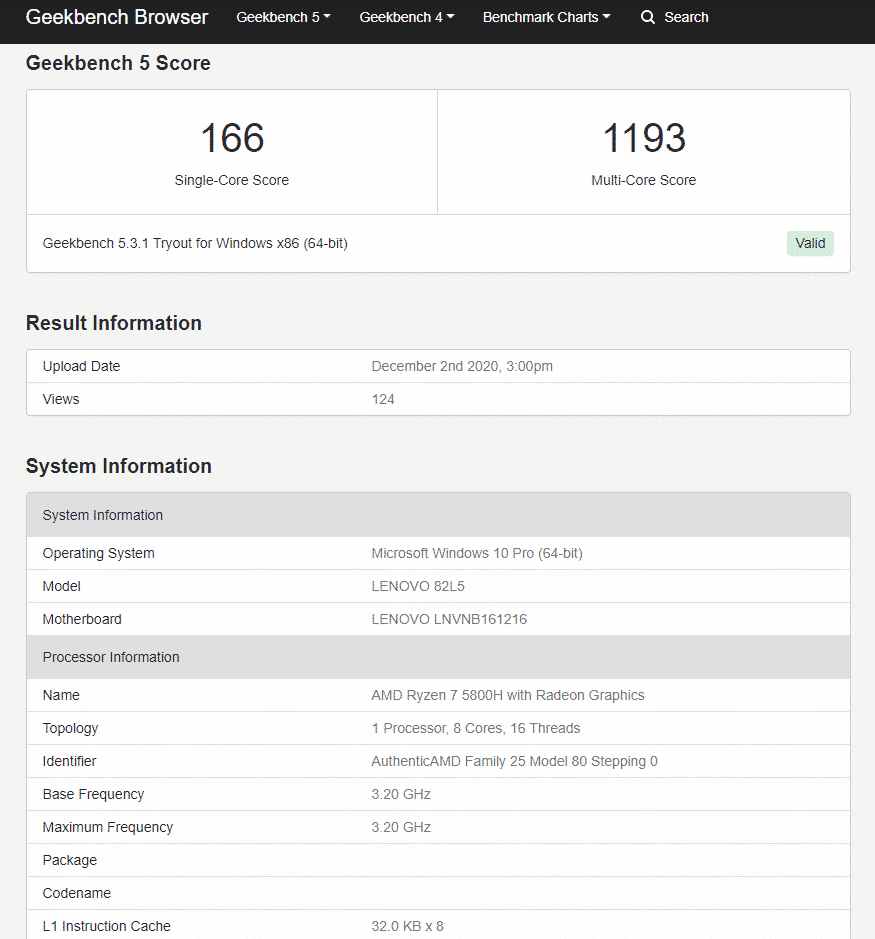Select the LENOVO LNVNB161216 motherboard value
The height and width of the screenshot is (939, 875).
click(x=449, y=619)
